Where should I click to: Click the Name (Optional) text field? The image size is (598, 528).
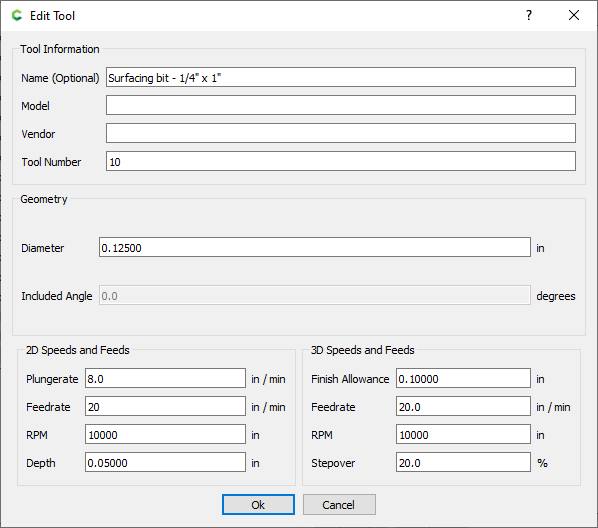341,77
